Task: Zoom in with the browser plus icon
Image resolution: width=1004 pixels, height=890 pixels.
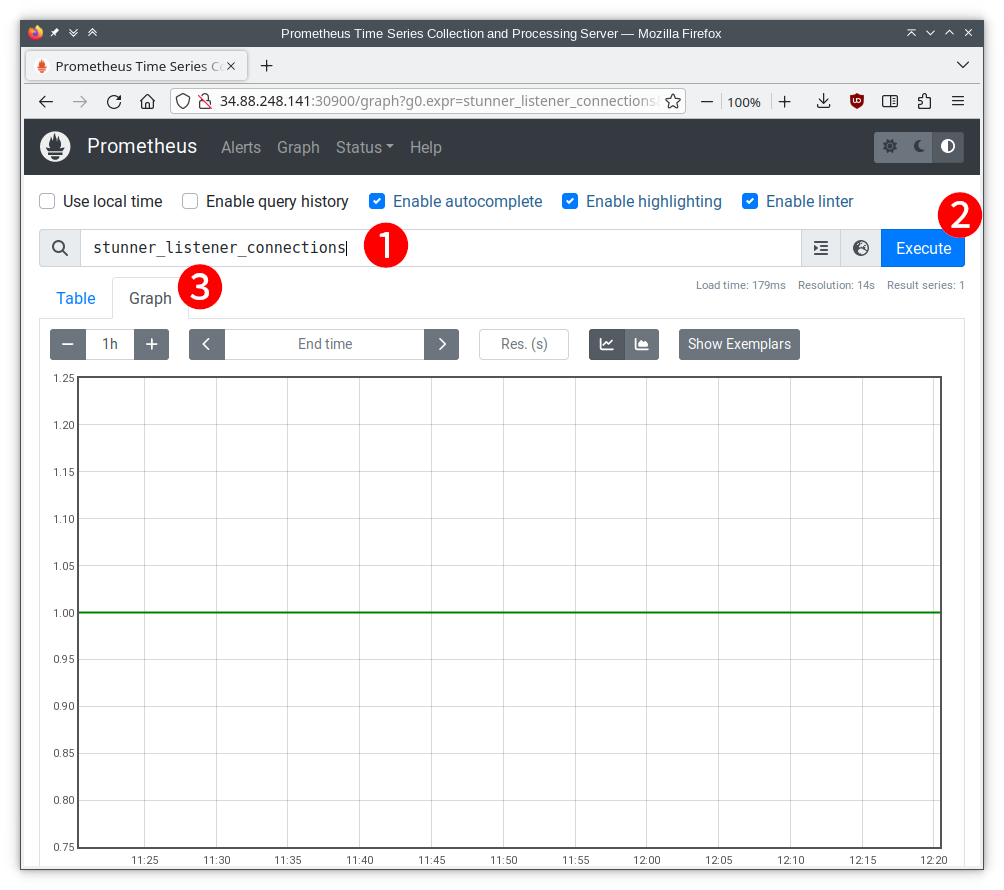Action: [x=784, y=101]
